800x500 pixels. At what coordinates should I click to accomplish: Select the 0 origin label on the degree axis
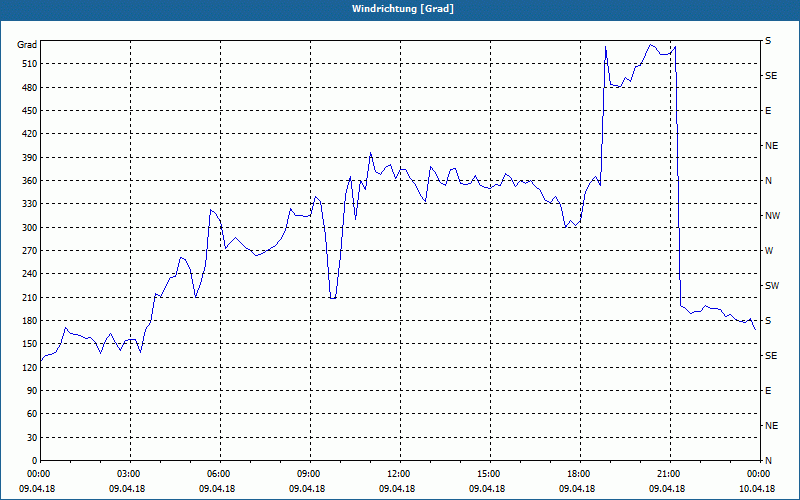click(35, 461)
